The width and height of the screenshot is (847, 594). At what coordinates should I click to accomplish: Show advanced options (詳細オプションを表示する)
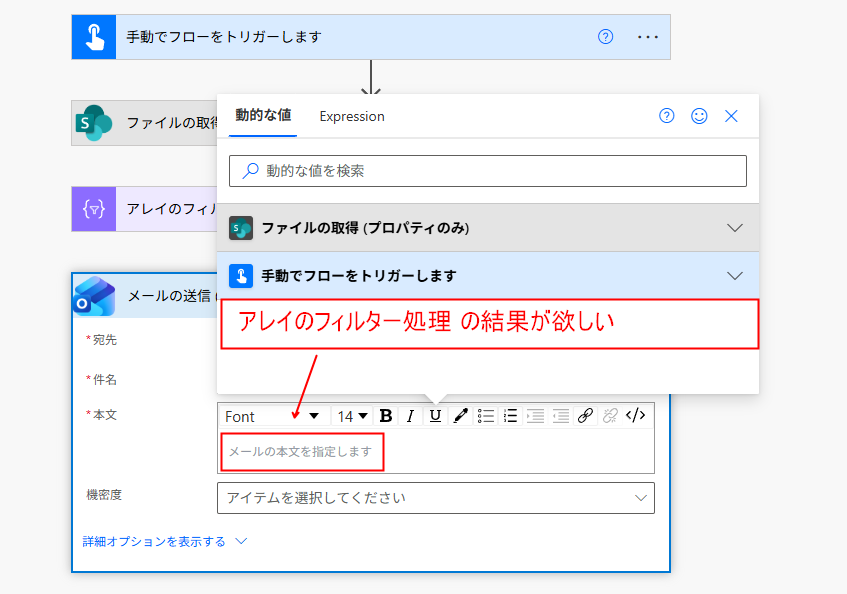[165, 542]
